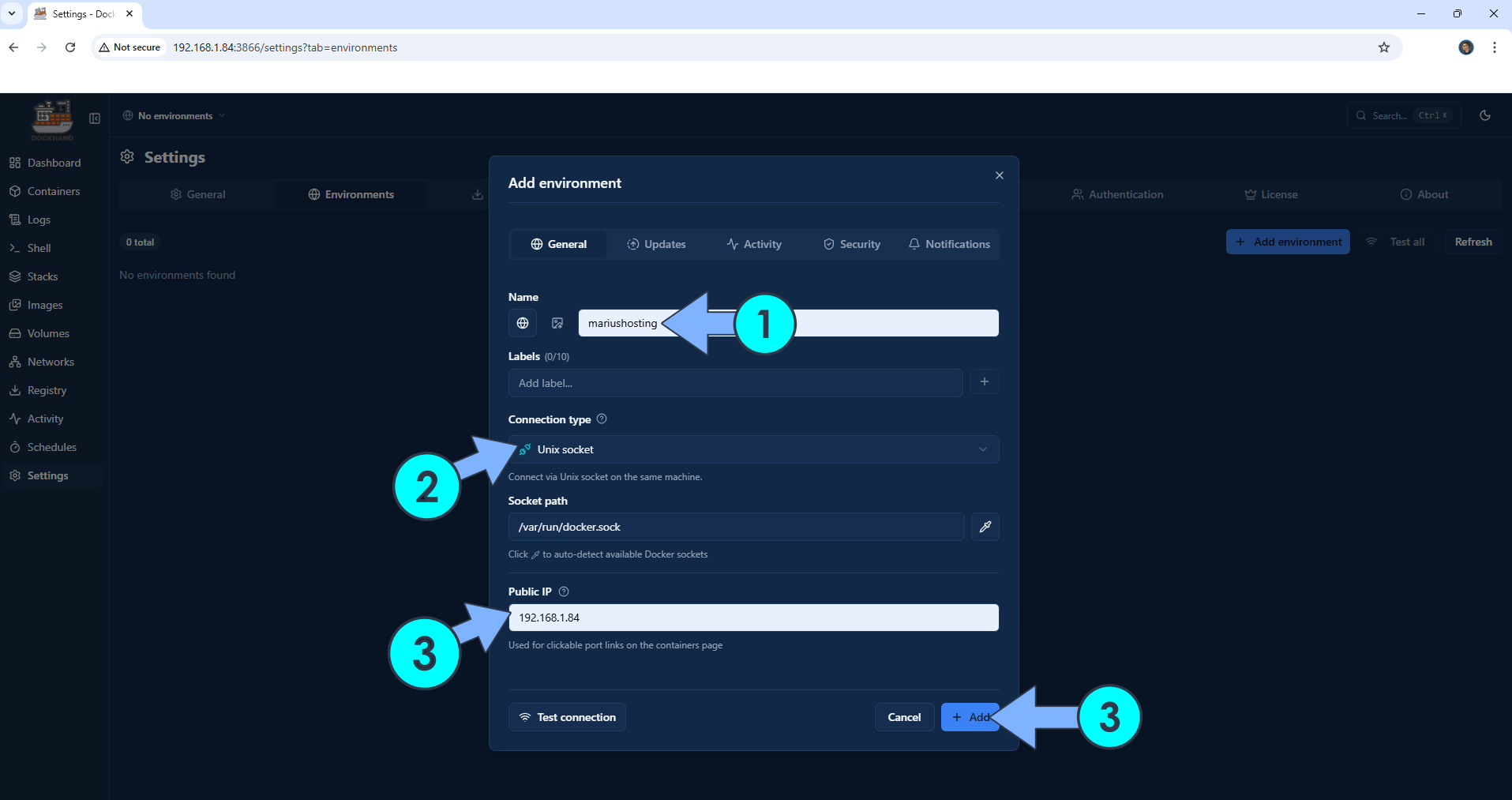Select the Updates tab in dialog

656,244
